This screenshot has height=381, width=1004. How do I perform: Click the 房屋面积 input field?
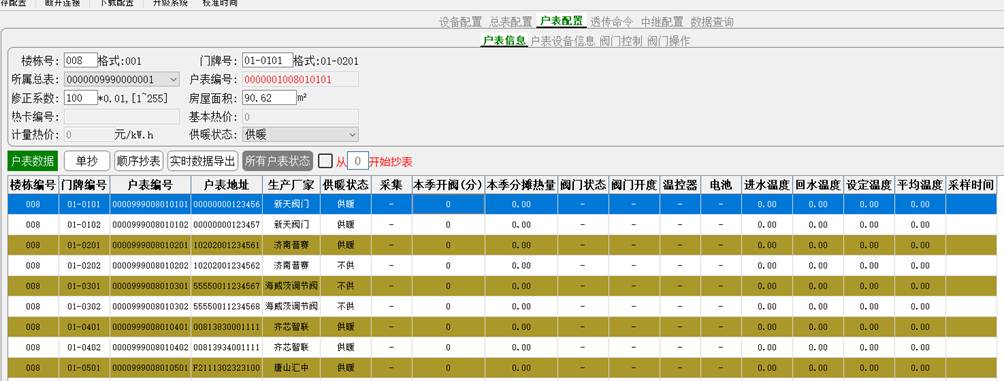click(269, 98)
